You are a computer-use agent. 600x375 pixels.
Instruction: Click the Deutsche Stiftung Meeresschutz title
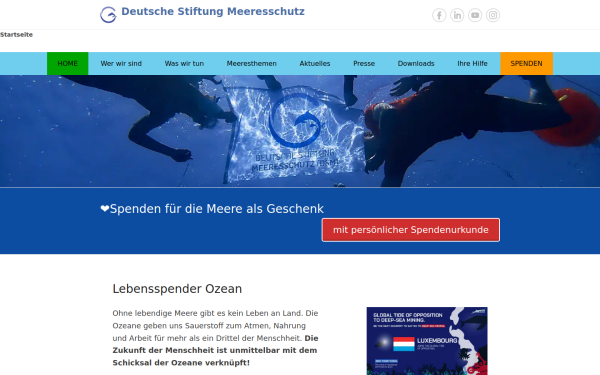pyautogui.click(x=213, y=11)
